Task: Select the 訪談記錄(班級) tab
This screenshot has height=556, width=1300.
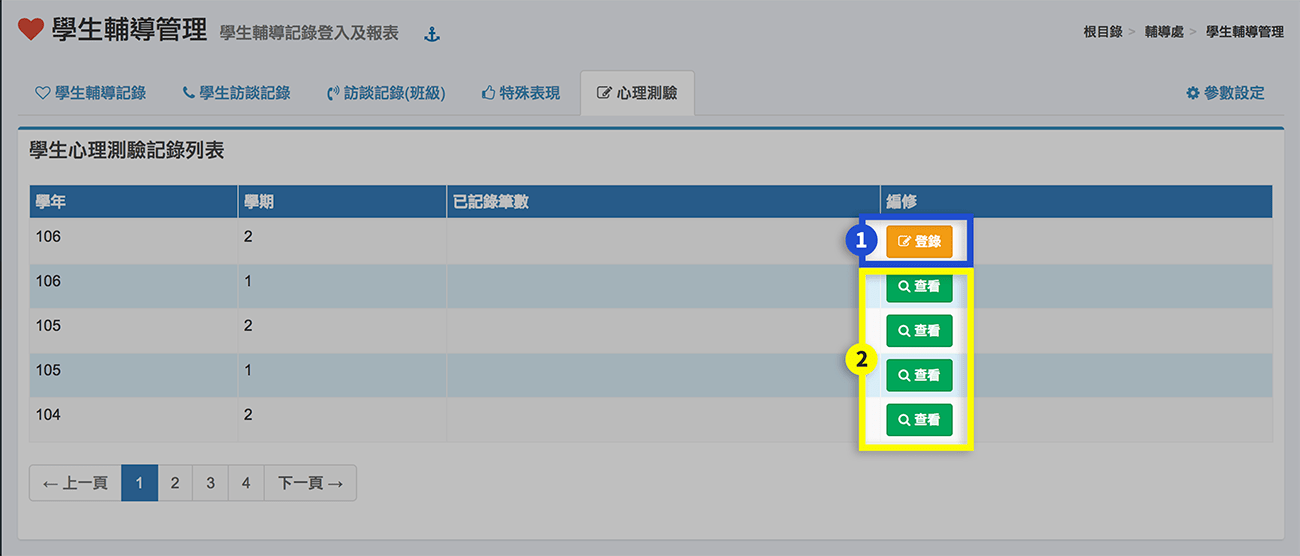Action: pos(386,93)
